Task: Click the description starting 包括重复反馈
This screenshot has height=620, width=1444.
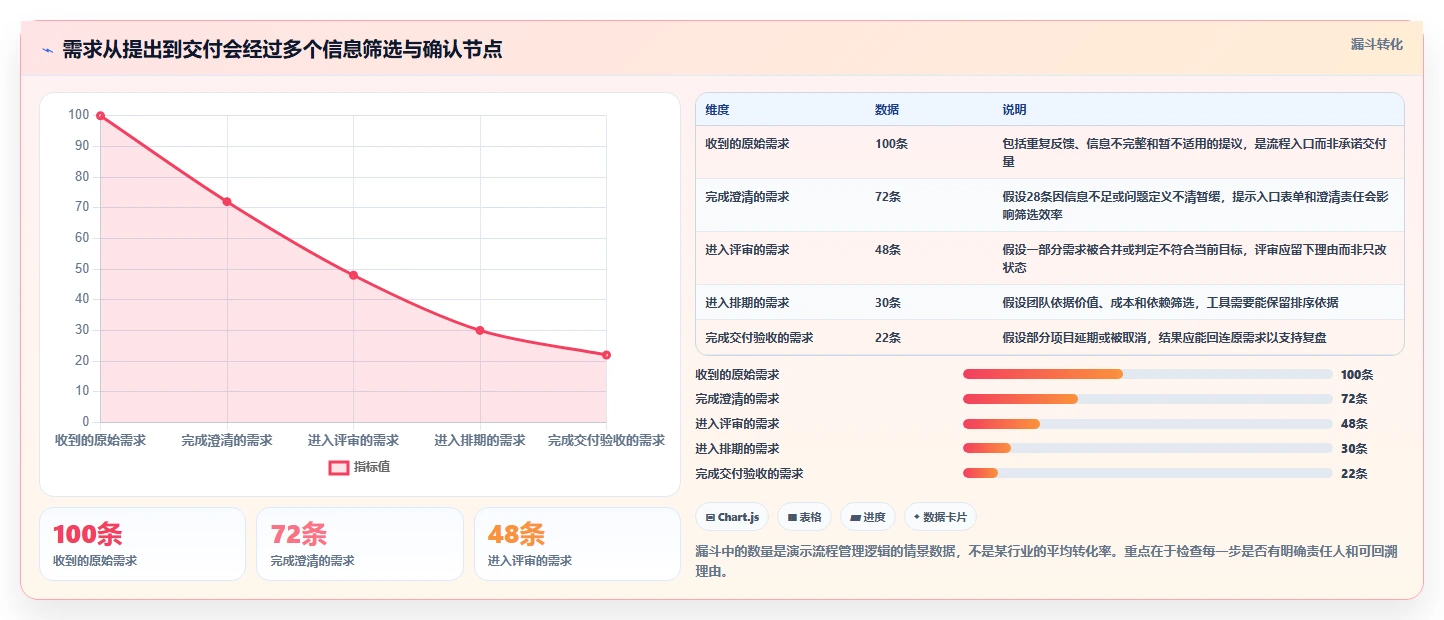Action: tap(1195, 153)
